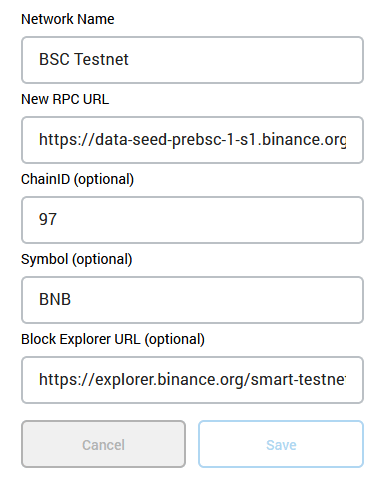This screenshot has height=490, width=381.
Task: Place cursor on explorer.binance.org URL text
Action: [x=192, y=380]
